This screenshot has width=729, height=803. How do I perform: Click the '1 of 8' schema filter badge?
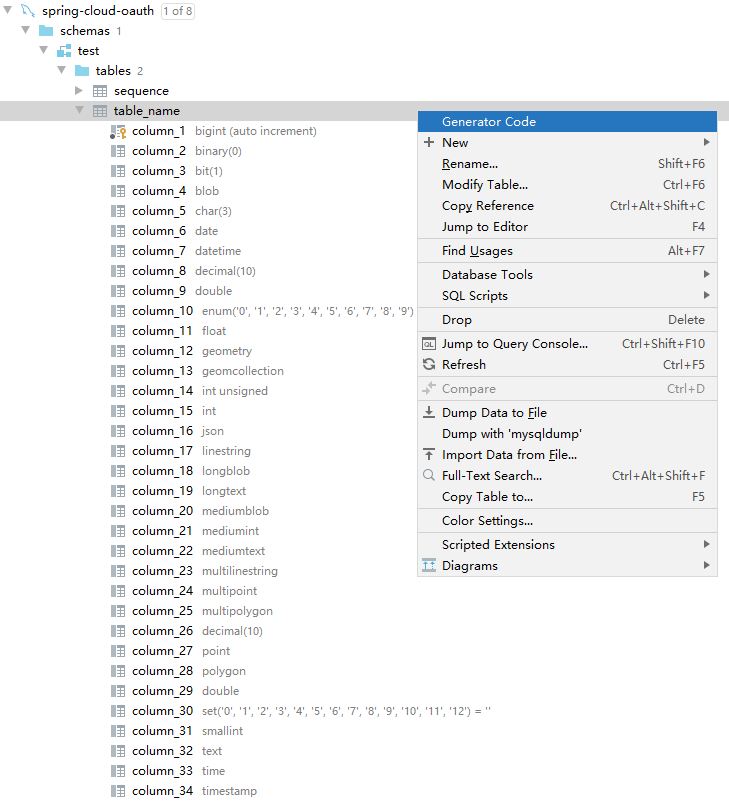178,11
